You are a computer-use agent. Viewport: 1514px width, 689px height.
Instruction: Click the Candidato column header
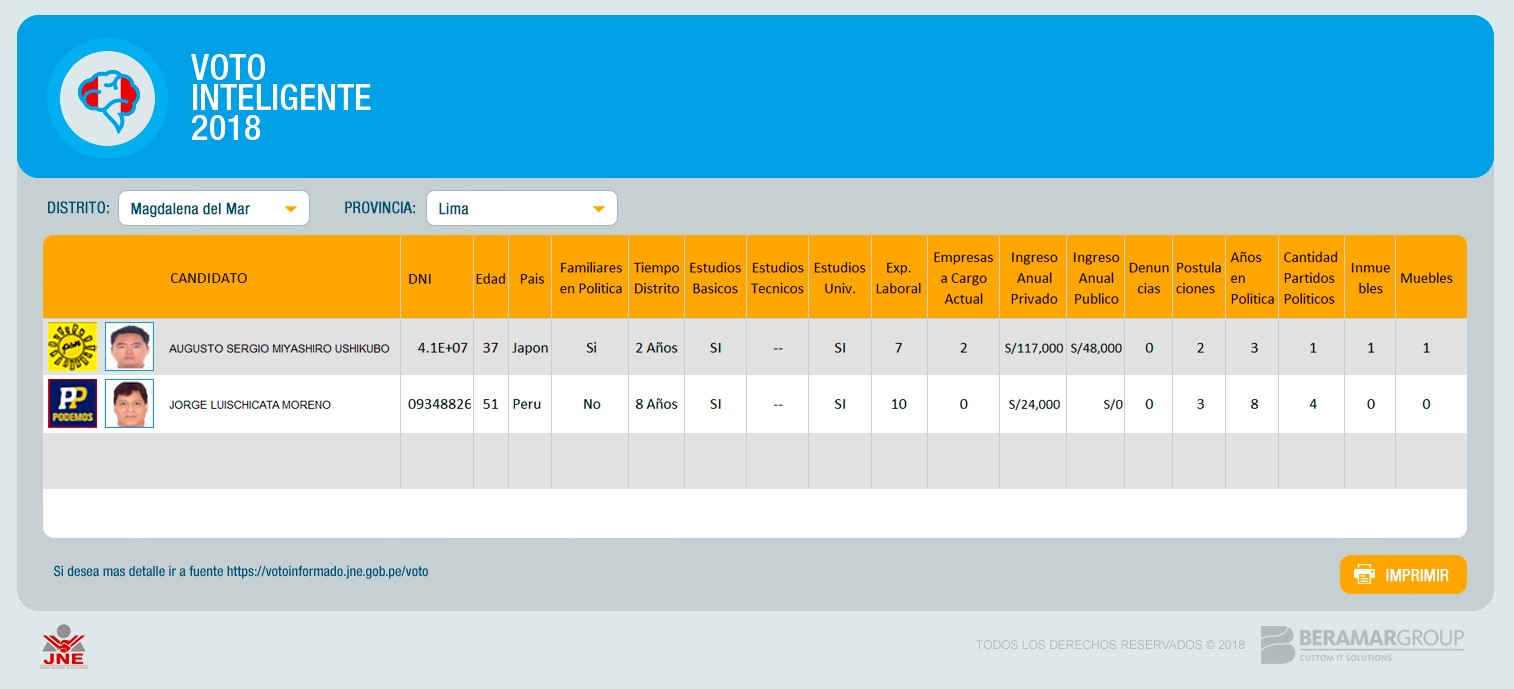(x=208, y=278)
